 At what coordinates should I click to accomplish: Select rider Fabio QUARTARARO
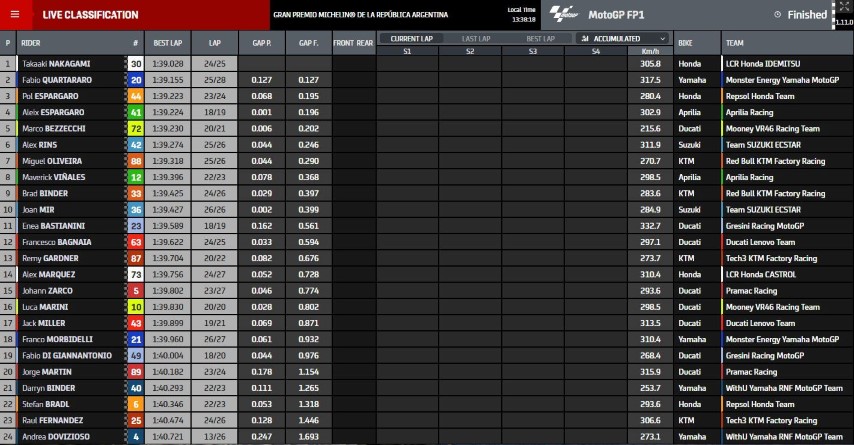pos(57,80)
